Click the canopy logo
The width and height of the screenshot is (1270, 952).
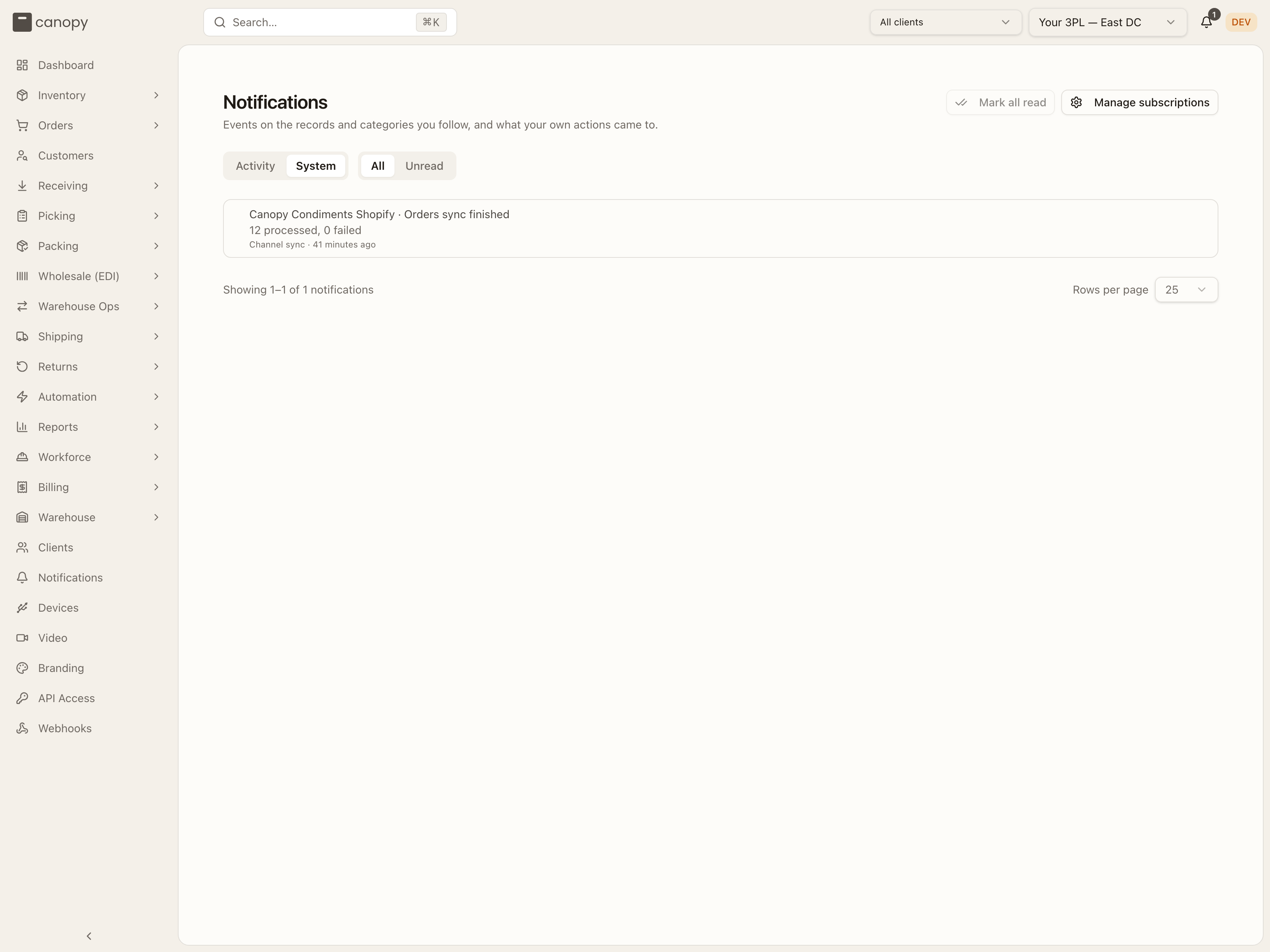(x=50, y=22)
